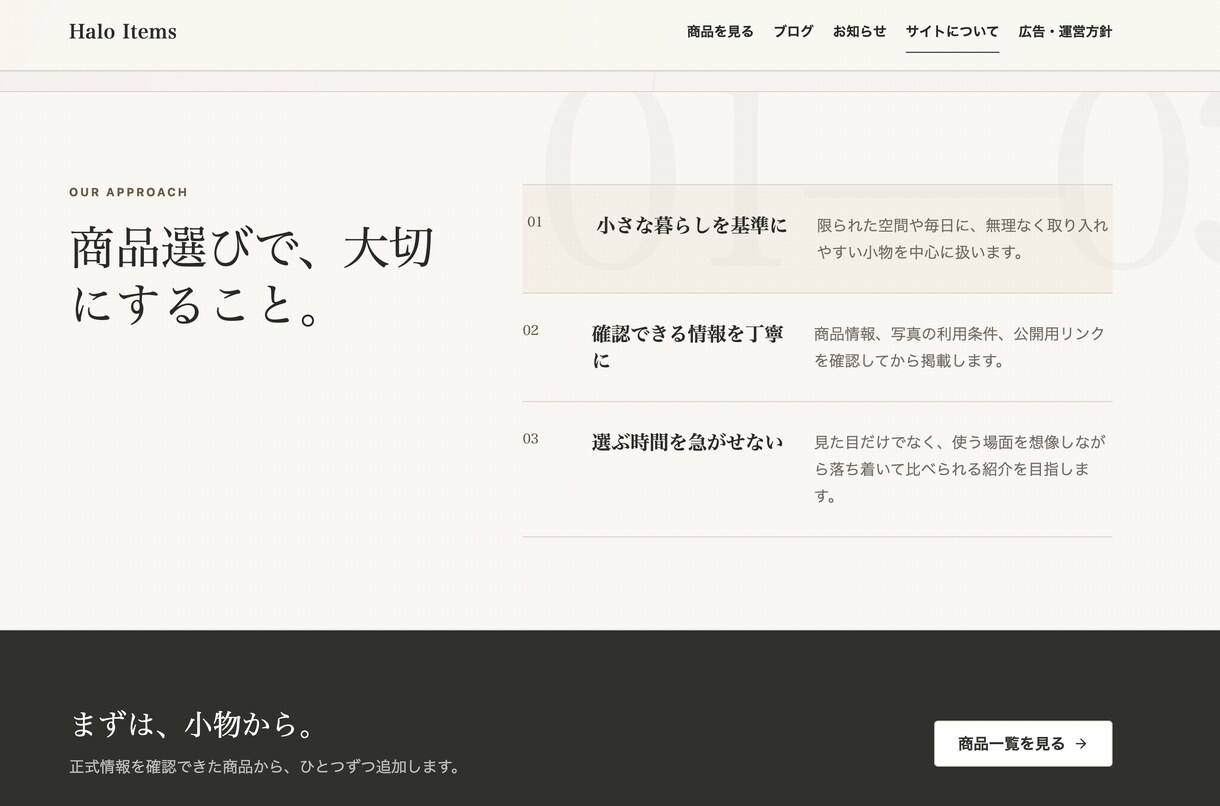Click the 正式情報を確認できた商品から subtitle

(267, 767)
